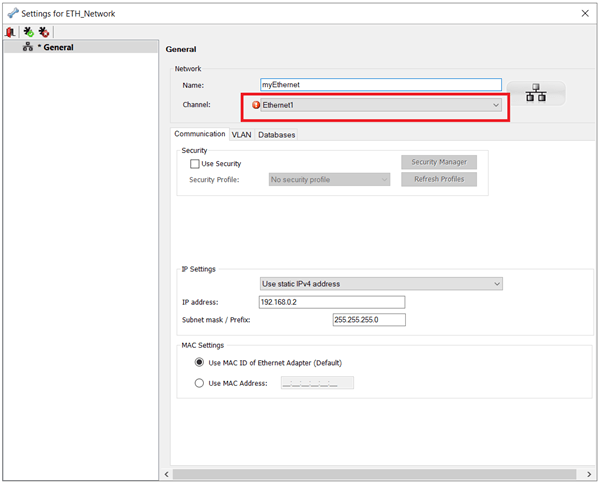Image resolution: width=599 pixels, height=484 pixels.
Task: Click into the IP address field
Action: (x=332, y=302)
